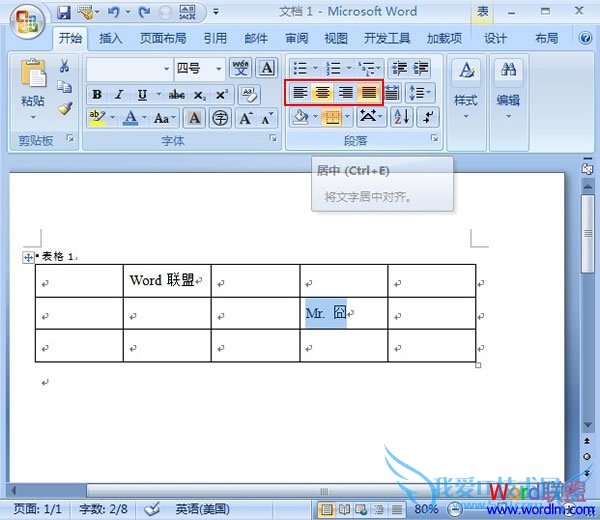The width and height of the screenshot is (600, 520).
Task: Cut the selection with the scissors icon
Action: tap(65, 66)
